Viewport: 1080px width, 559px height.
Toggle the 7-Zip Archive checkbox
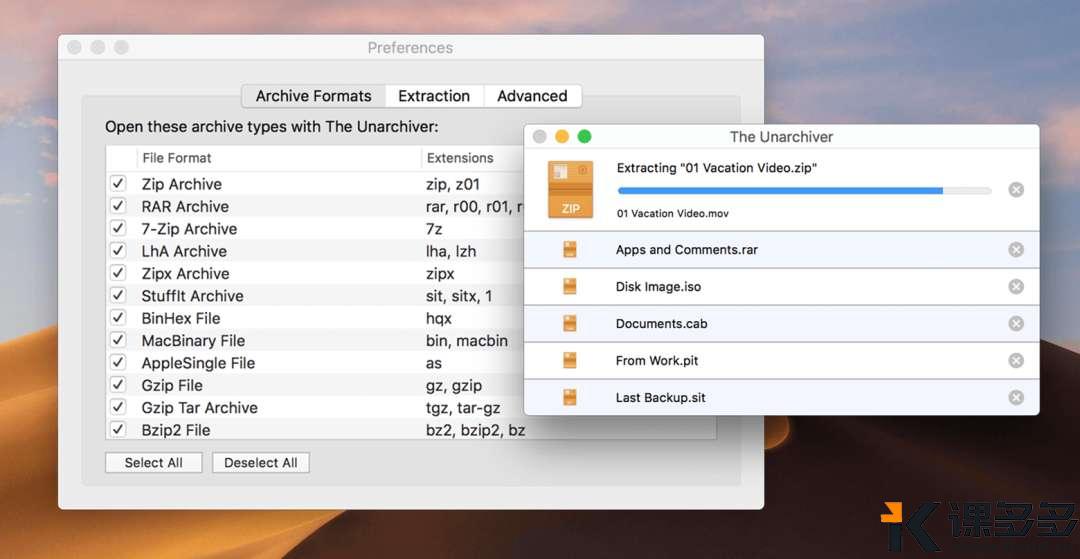point(118,229)
